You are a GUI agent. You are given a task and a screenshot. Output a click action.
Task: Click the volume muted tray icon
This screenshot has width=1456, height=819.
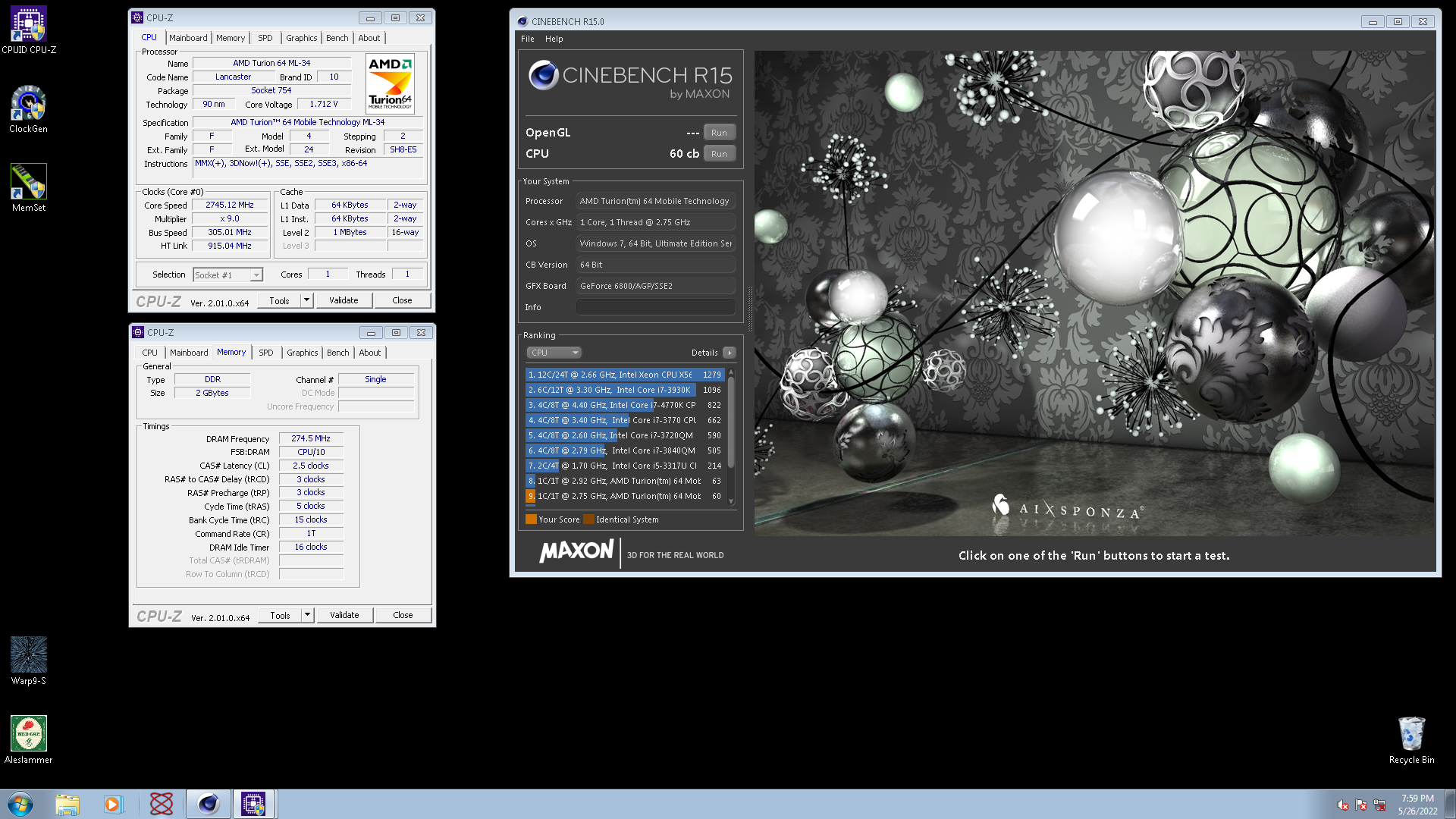(x=1343, y=805)
